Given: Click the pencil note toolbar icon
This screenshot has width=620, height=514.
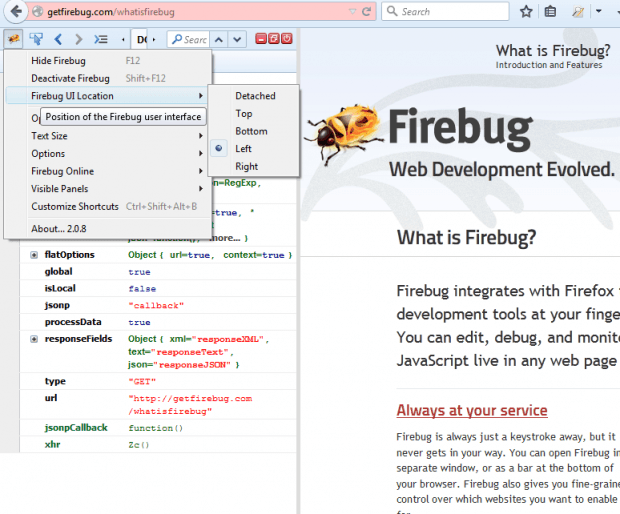Looking at the screenshot, I should coord(578,11).
